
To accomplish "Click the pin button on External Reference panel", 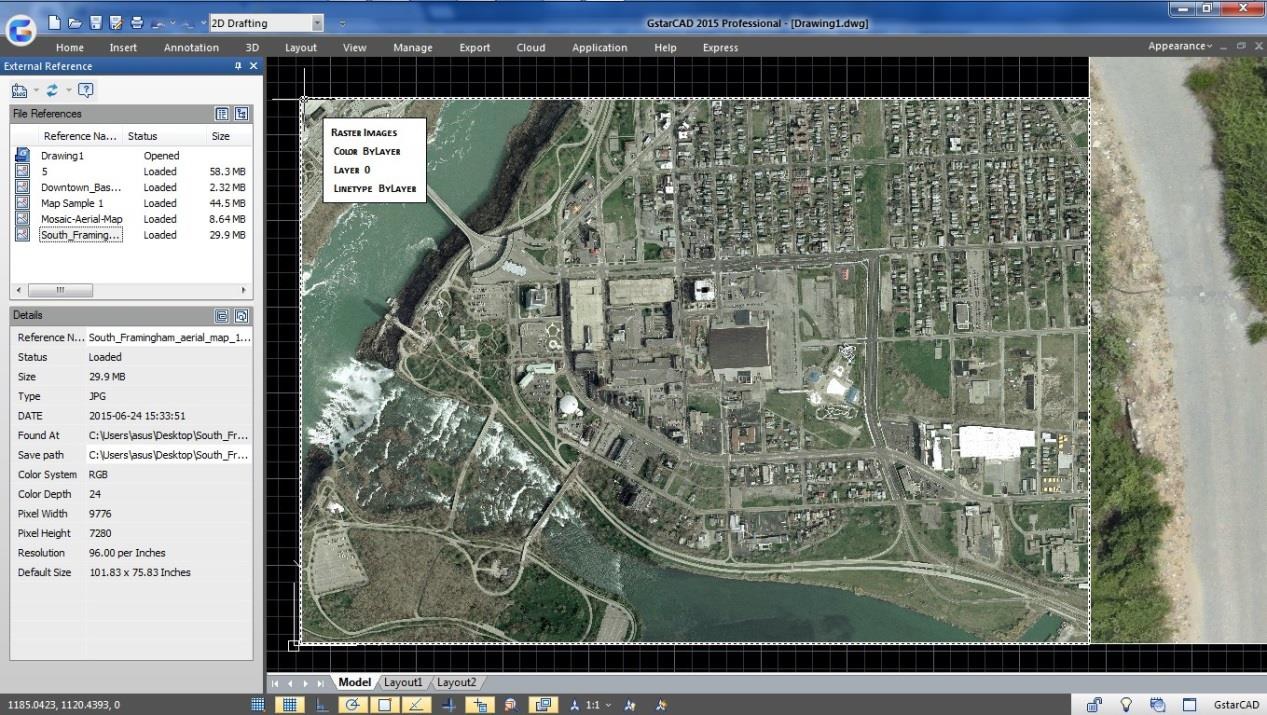I will (239, 65).
